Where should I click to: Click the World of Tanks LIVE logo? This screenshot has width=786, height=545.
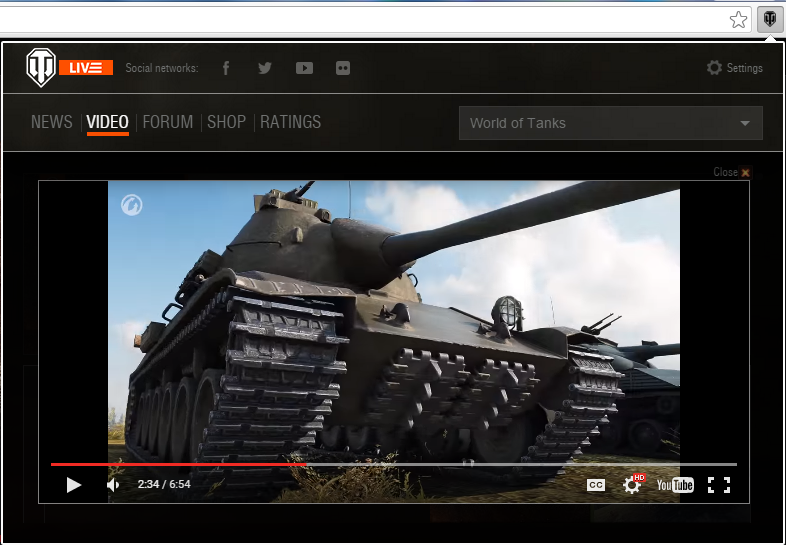tap(69, 68)
